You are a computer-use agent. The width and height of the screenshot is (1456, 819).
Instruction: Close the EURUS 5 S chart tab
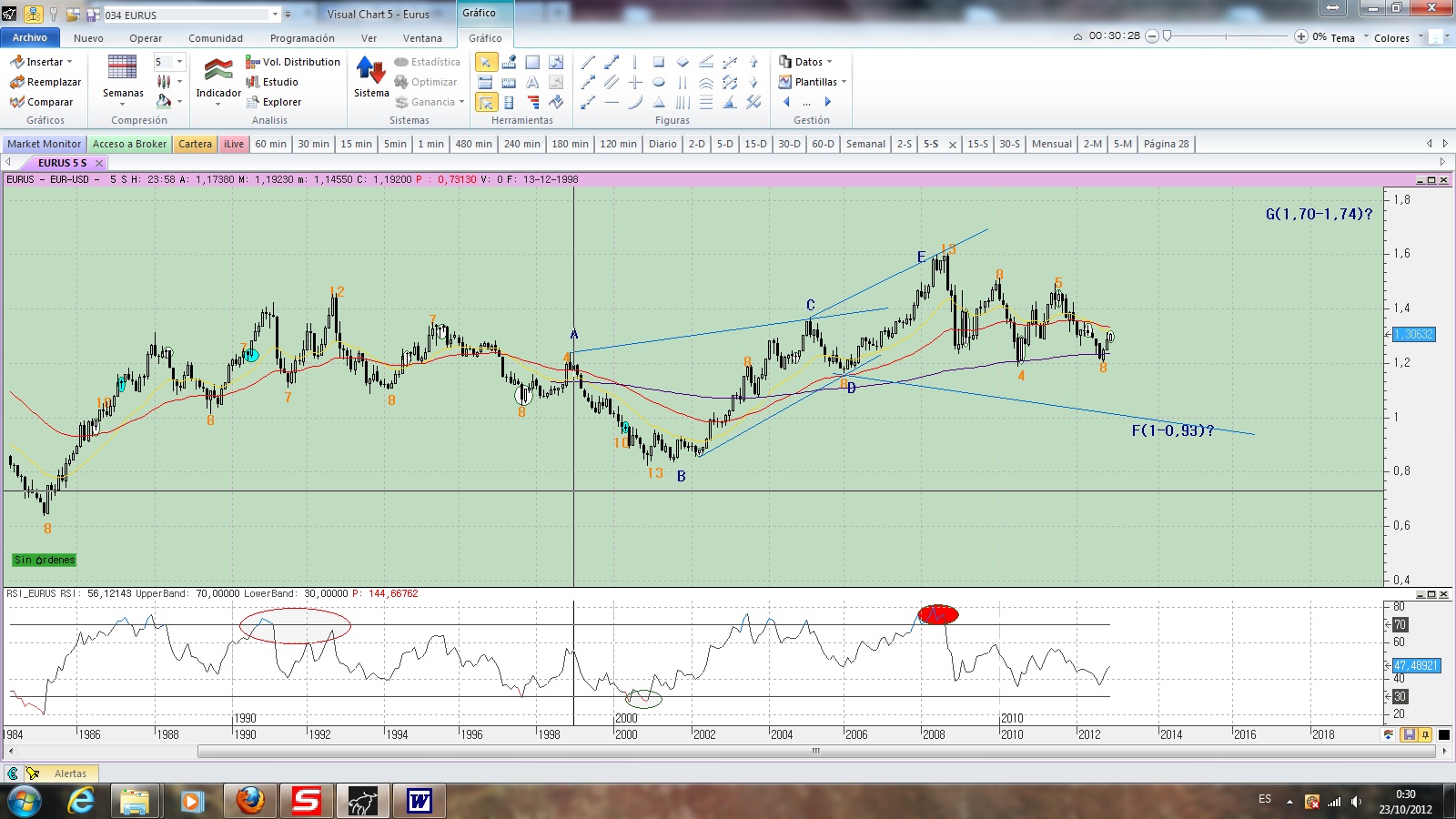99,163
